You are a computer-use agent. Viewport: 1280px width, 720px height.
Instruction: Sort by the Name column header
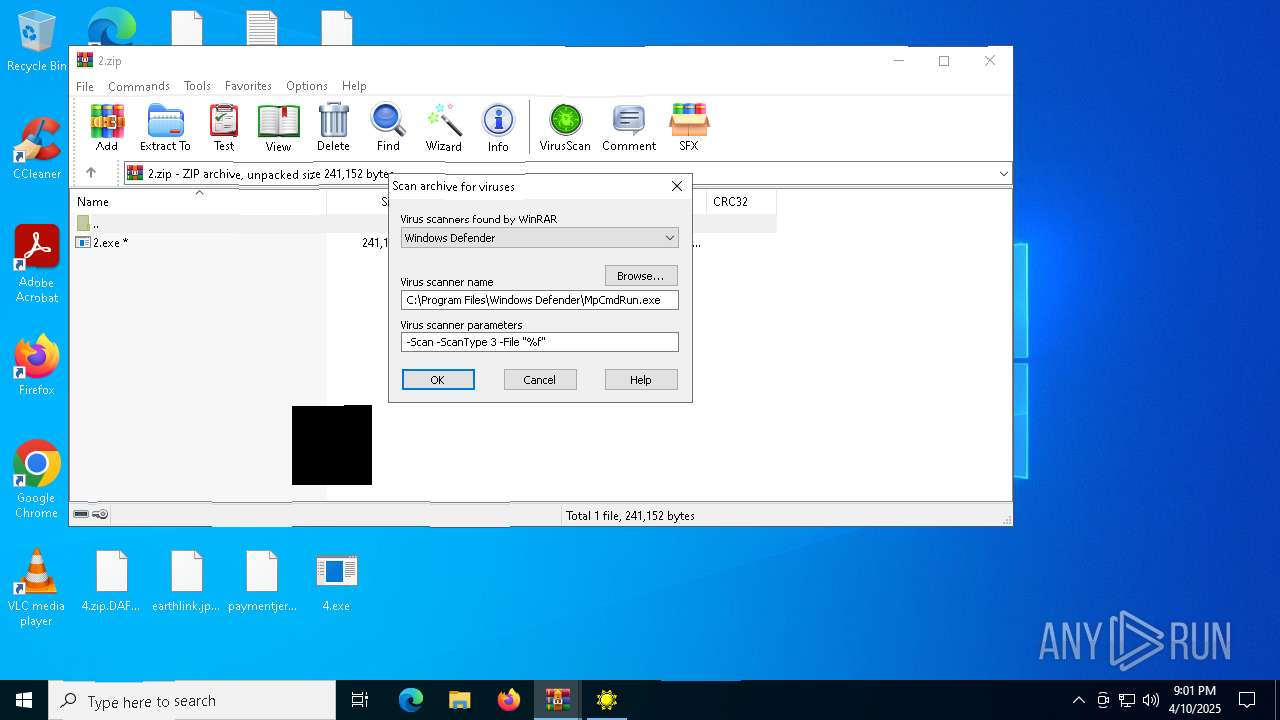200,201
